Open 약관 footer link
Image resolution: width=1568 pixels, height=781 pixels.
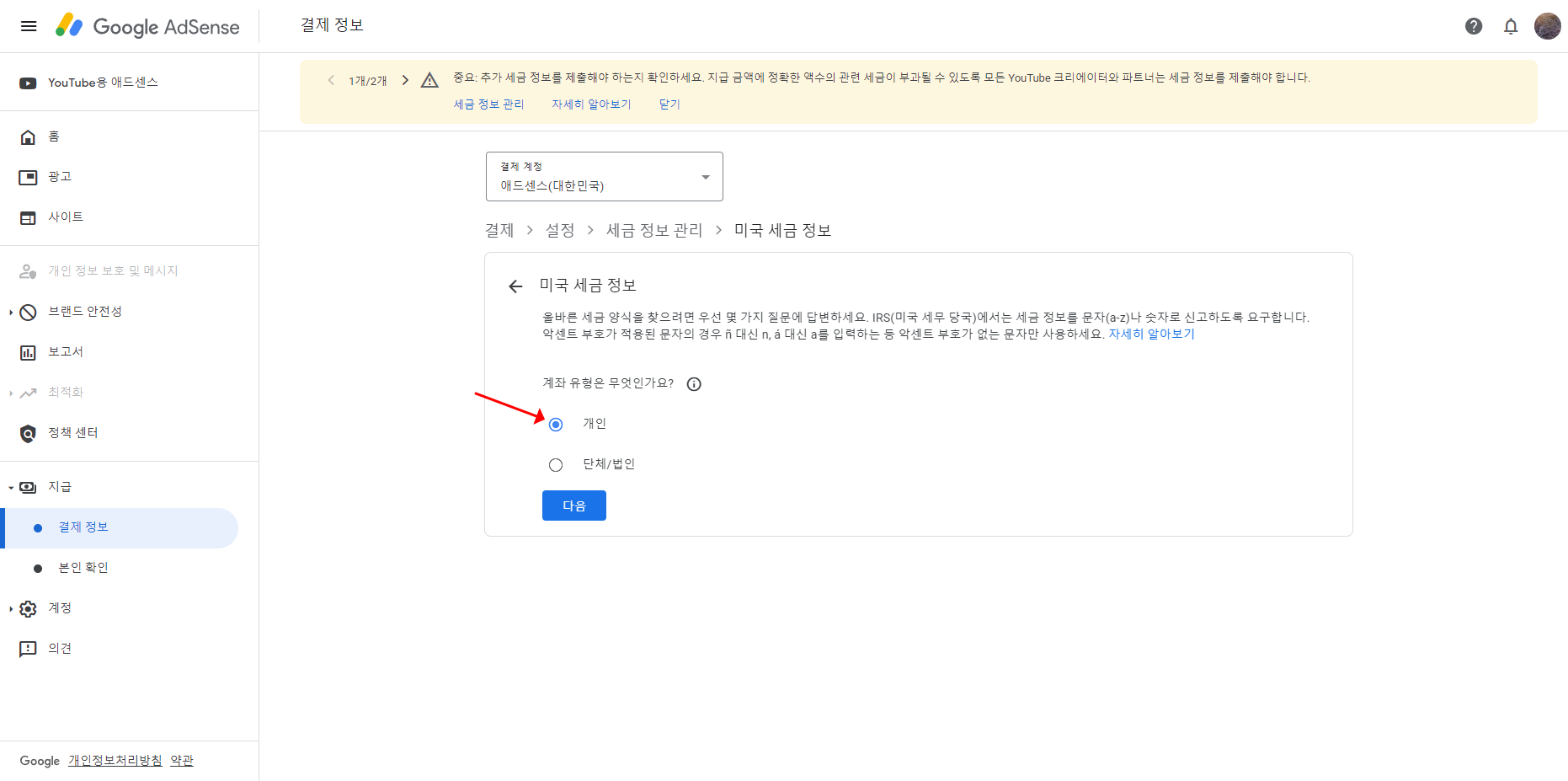click(182, 761)
